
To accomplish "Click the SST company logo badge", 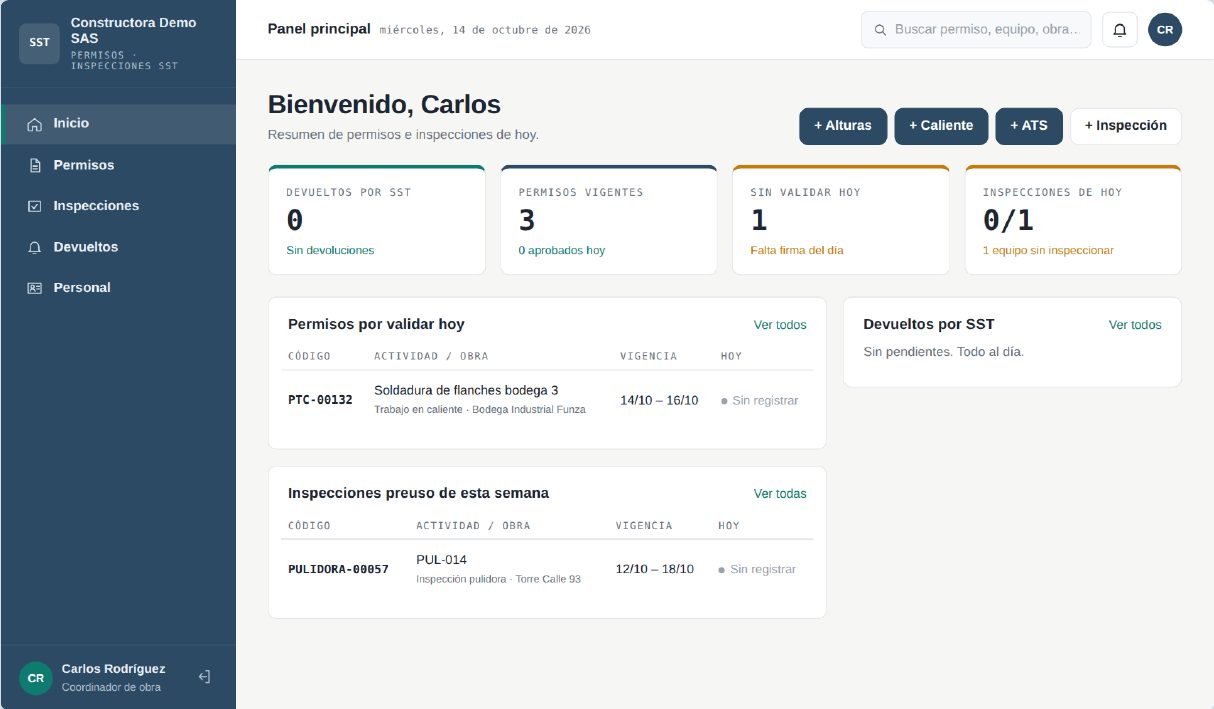I will tap(39, 43).
